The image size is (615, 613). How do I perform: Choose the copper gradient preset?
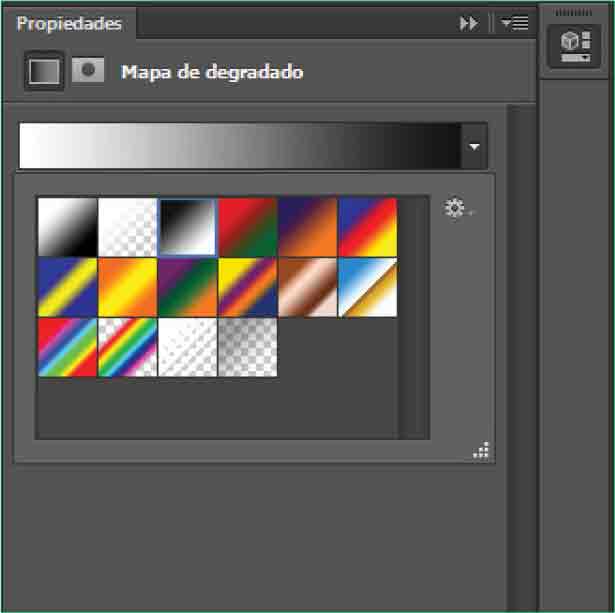(307, 287)
